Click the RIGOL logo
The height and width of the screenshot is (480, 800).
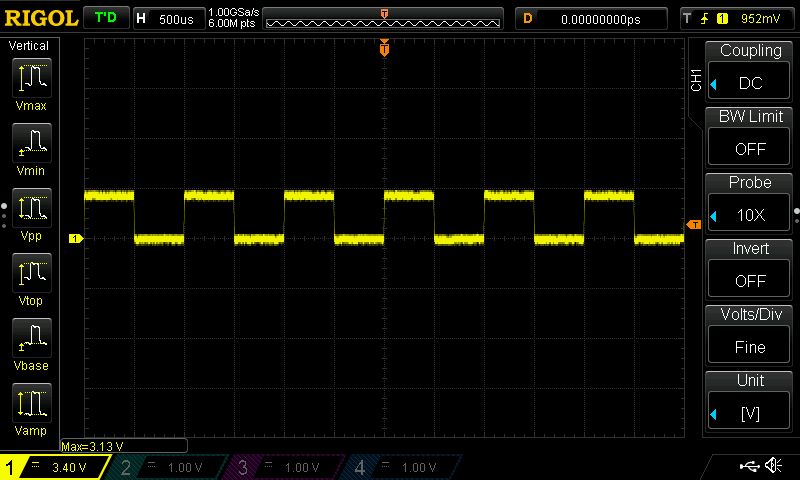(x=41, y=19)
